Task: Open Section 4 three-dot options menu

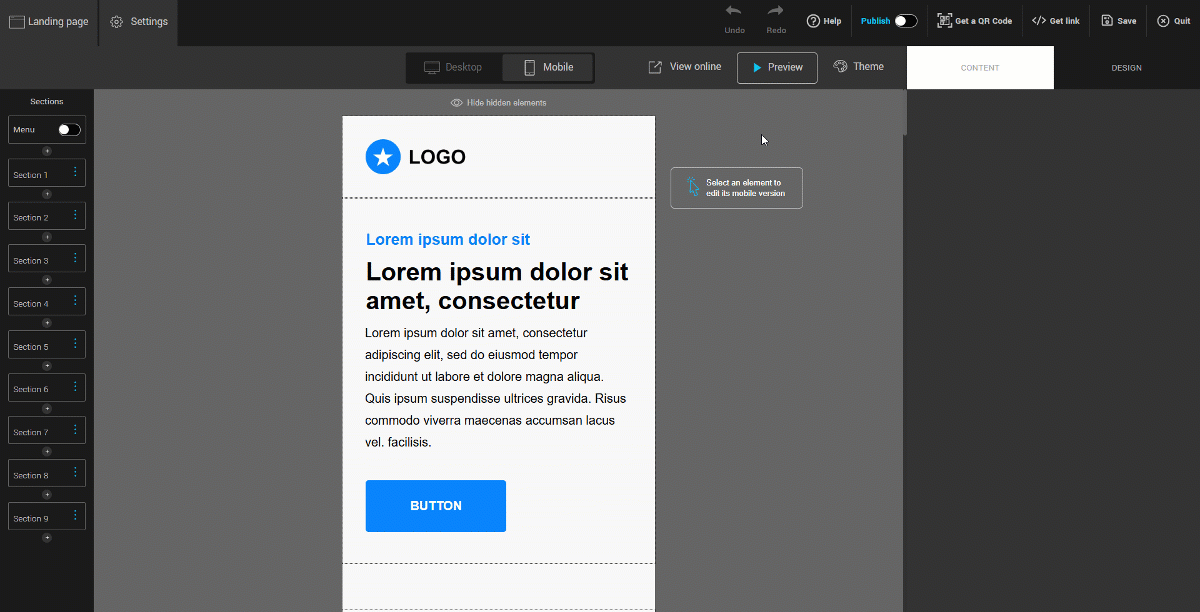Action: (x=75, y=302)
